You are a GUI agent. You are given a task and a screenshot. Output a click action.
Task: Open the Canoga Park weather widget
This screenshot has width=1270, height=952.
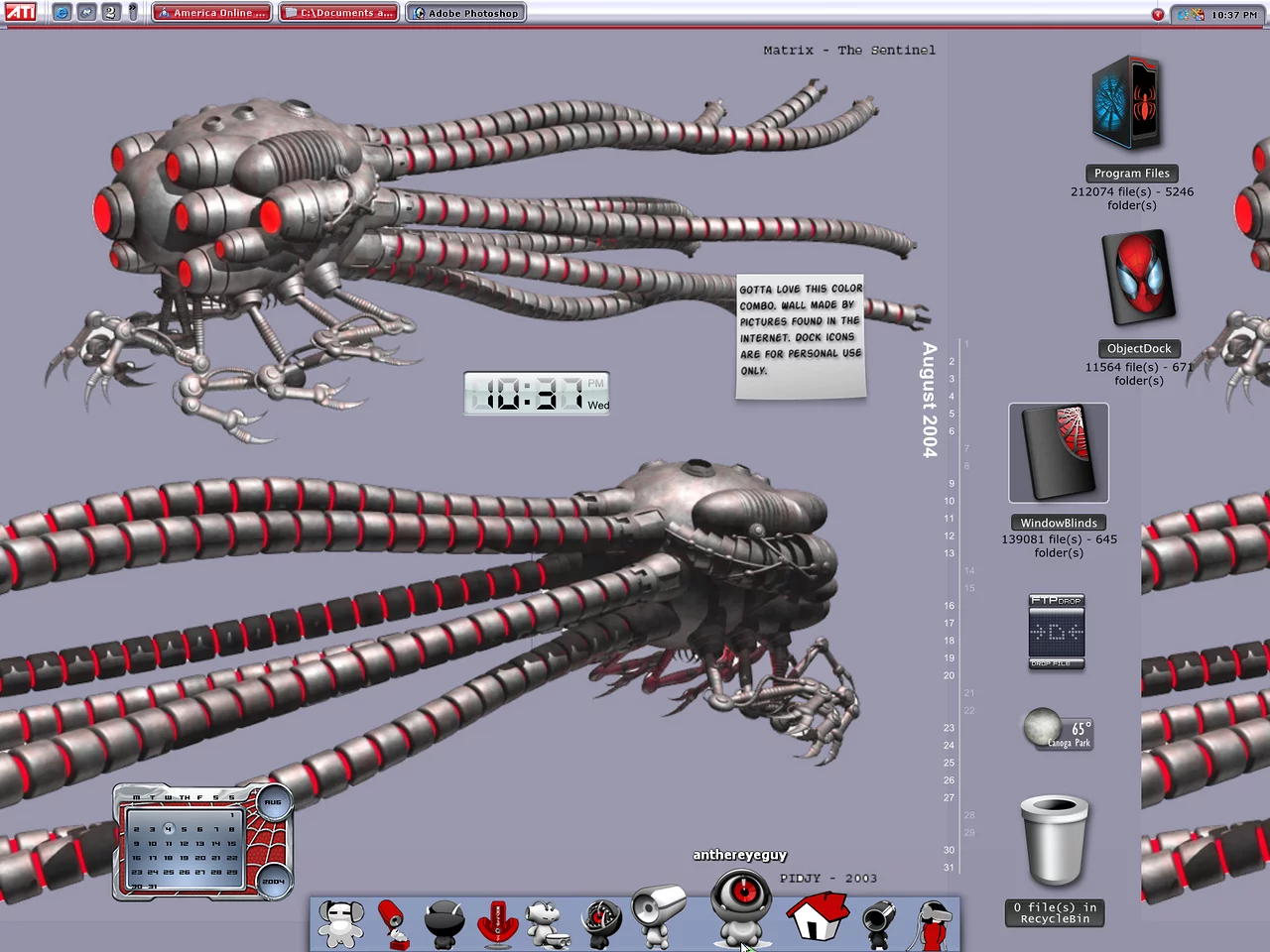pos(1058,730)
